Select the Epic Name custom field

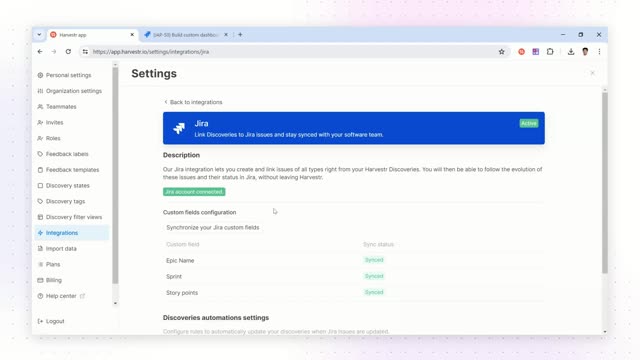(180, 260)
